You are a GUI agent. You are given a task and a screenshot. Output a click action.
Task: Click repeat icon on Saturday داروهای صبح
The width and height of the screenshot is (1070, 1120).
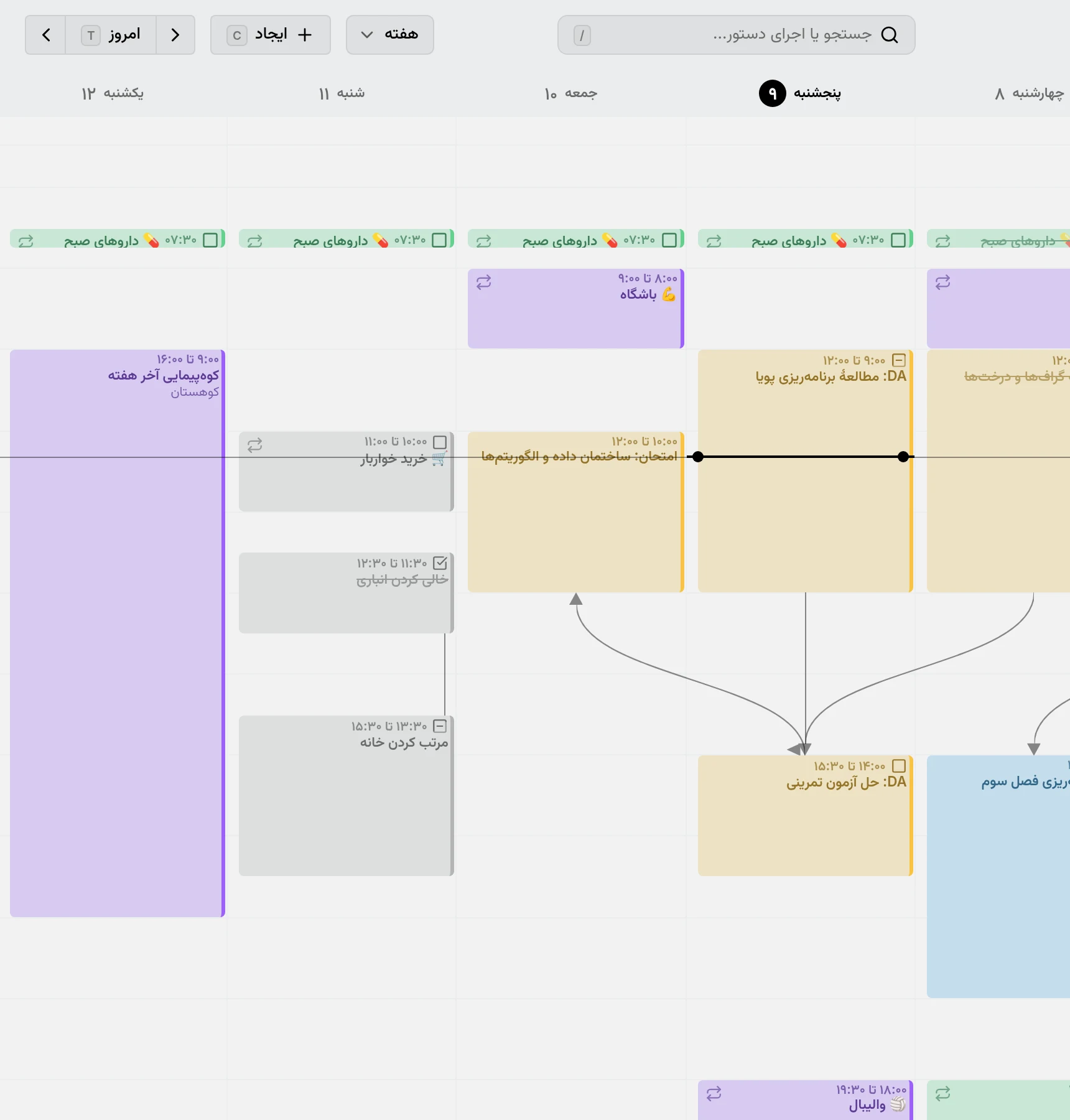[255, 241]
